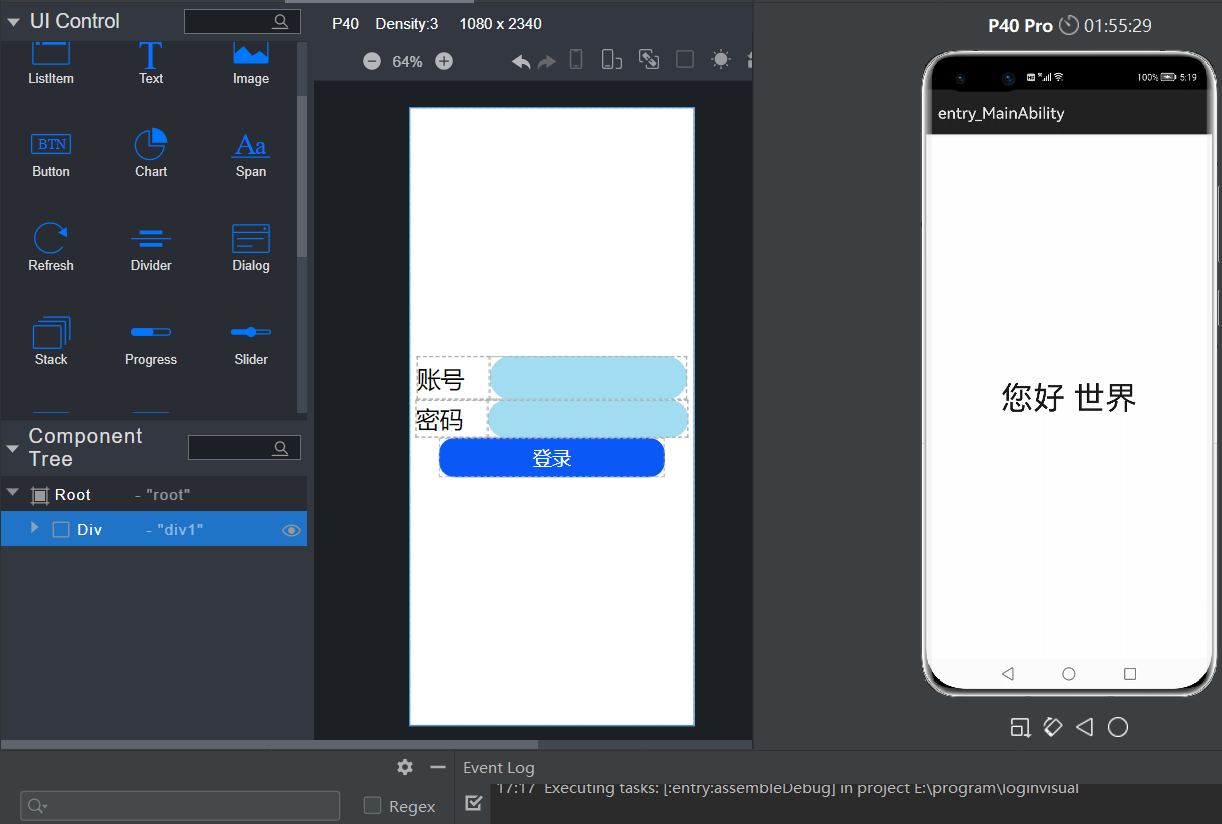Select the 密码 label on canvas
This screenshot has width=1222, height=824.
pos(440,420)
